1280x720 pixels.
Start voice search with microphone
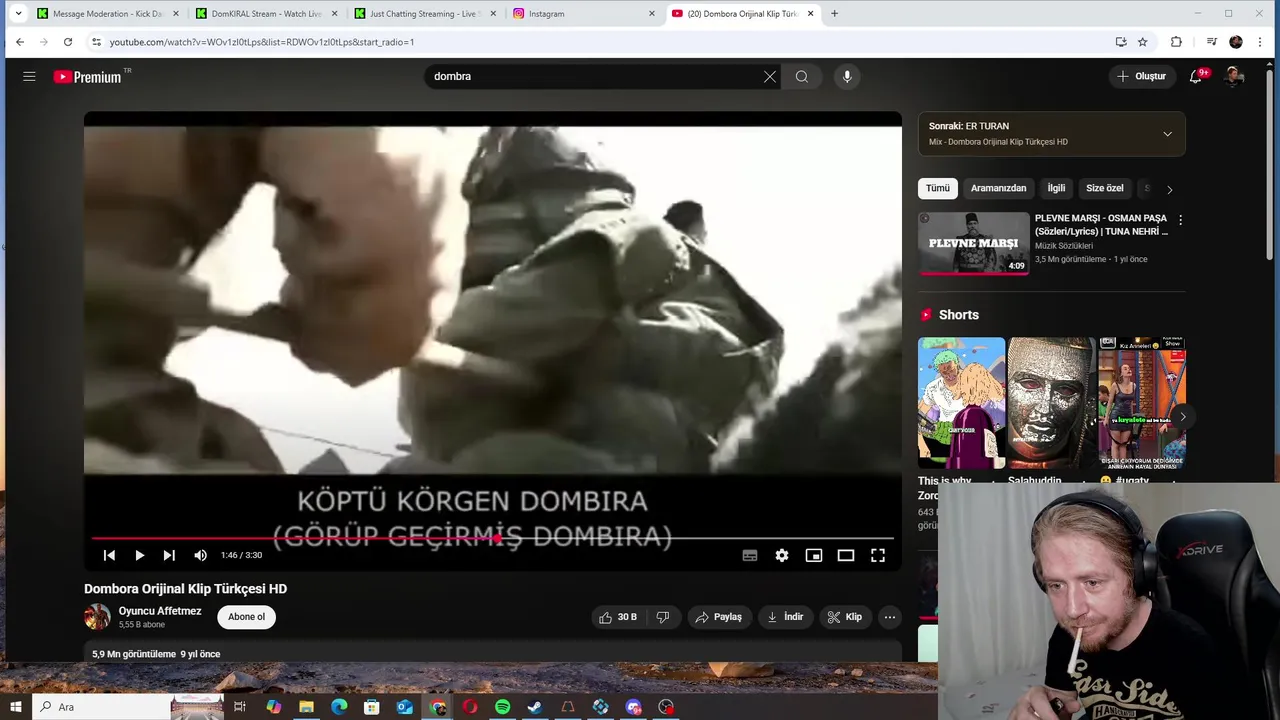coord(847,76)
